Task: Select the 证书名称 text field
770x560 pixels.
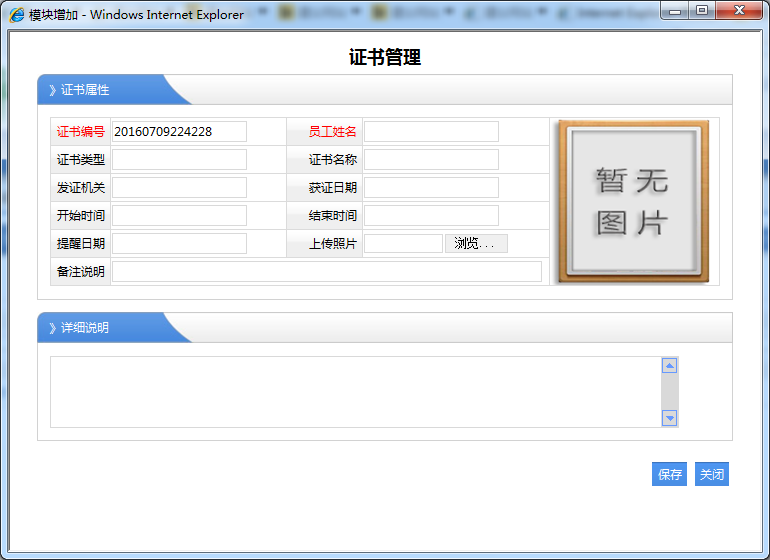Action: [x=431, y=160]
